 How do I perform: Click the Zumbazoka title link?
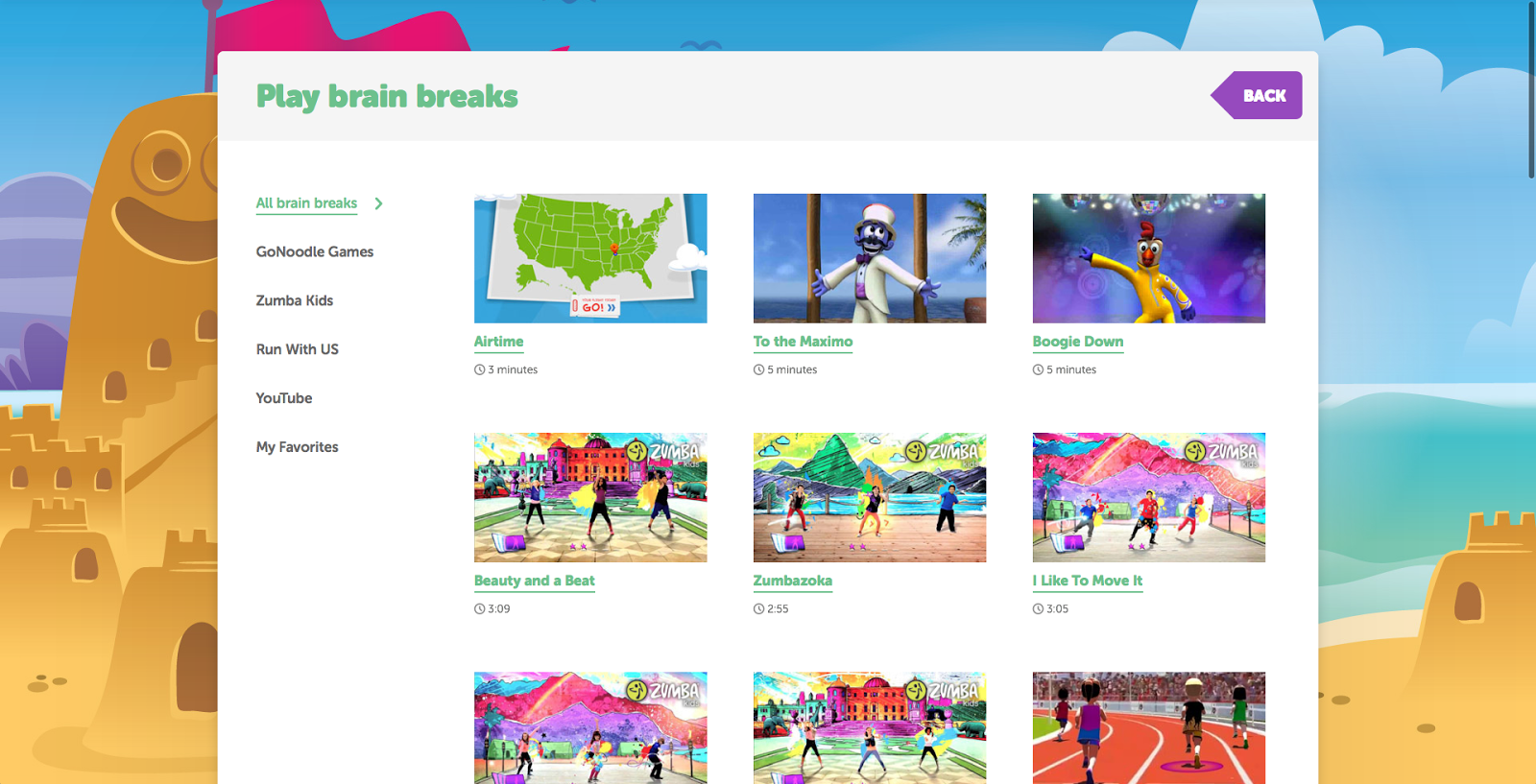pos(793,581)
